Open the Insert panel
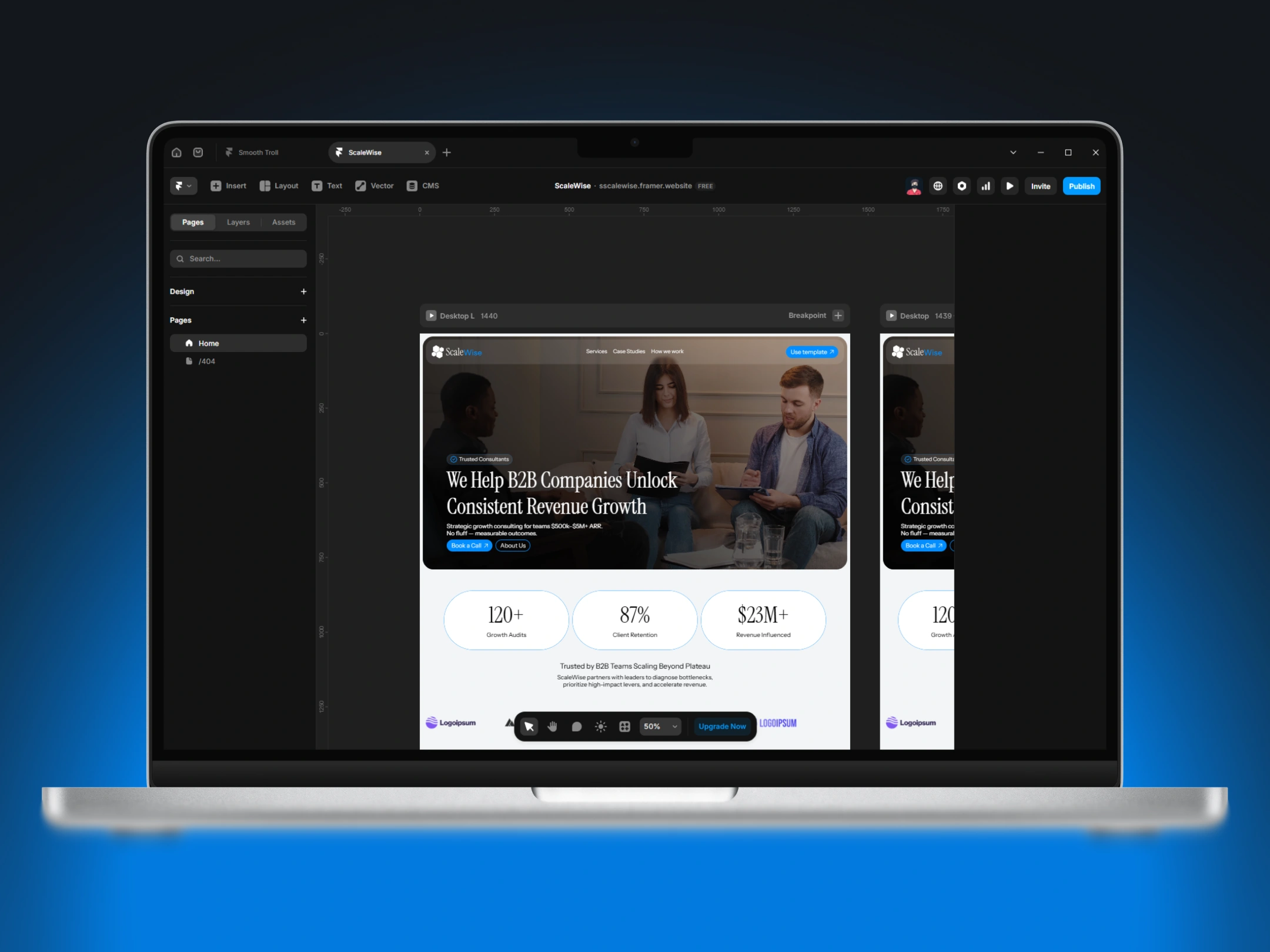 point(228,186)
